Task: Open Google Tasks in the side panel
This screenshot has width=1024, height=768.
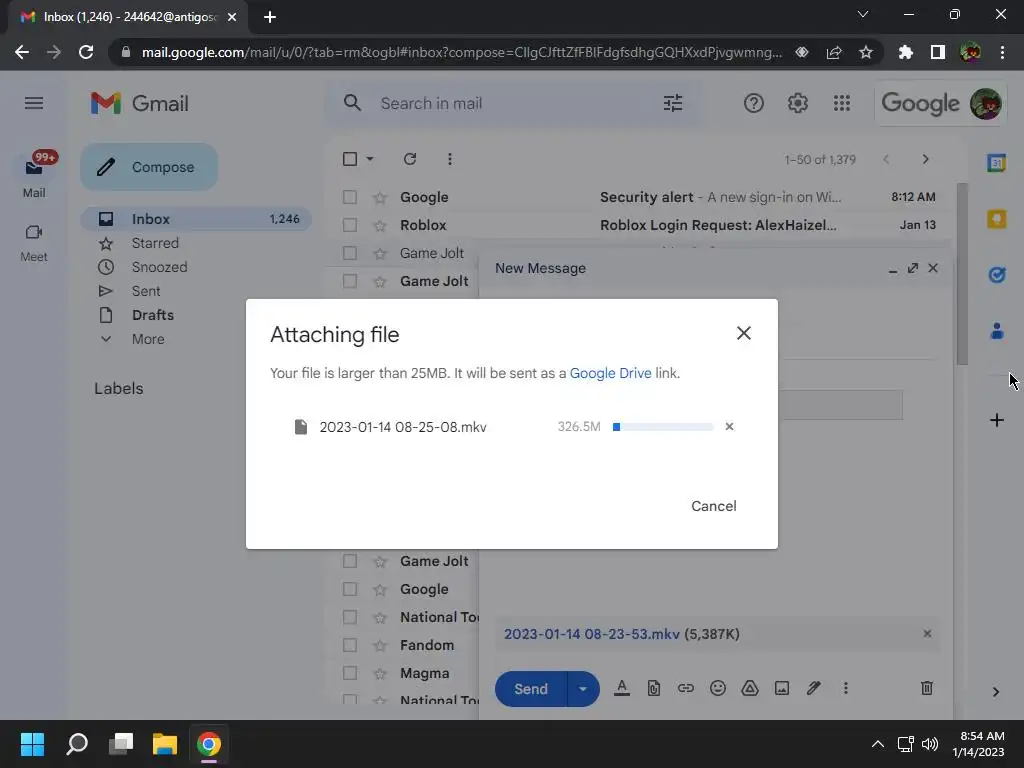Action: pos(996,275)
